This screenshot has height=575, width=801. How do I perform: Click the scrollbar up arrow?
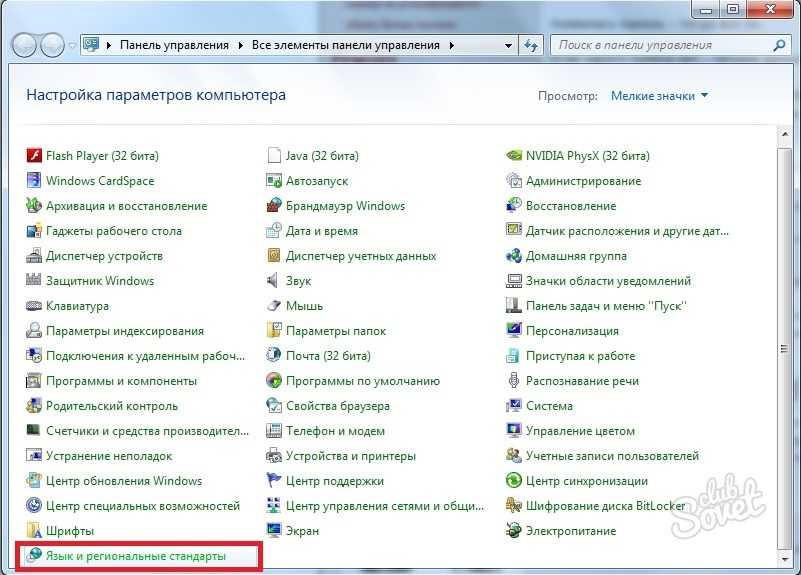[x=785, y=134]
